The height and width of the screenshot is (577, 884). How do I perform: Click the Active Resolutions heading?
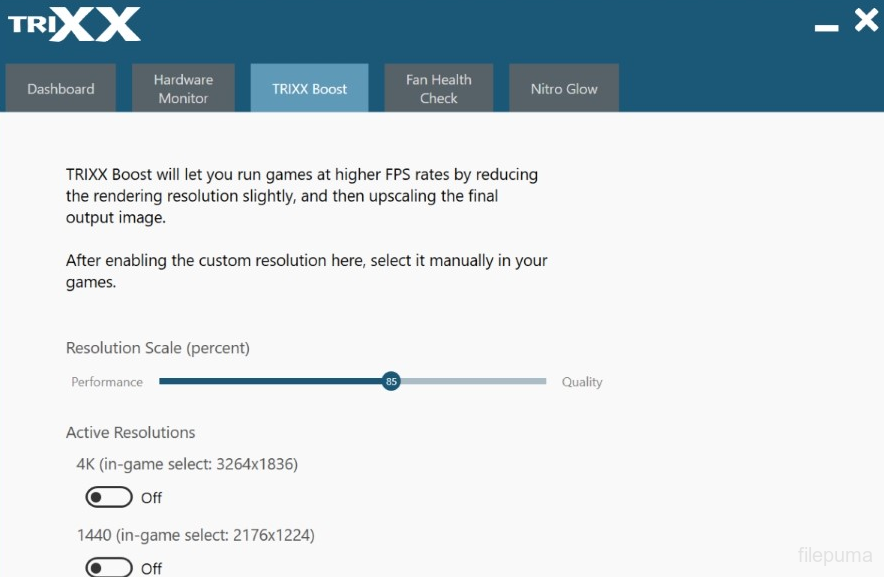[x=130, y=433]
